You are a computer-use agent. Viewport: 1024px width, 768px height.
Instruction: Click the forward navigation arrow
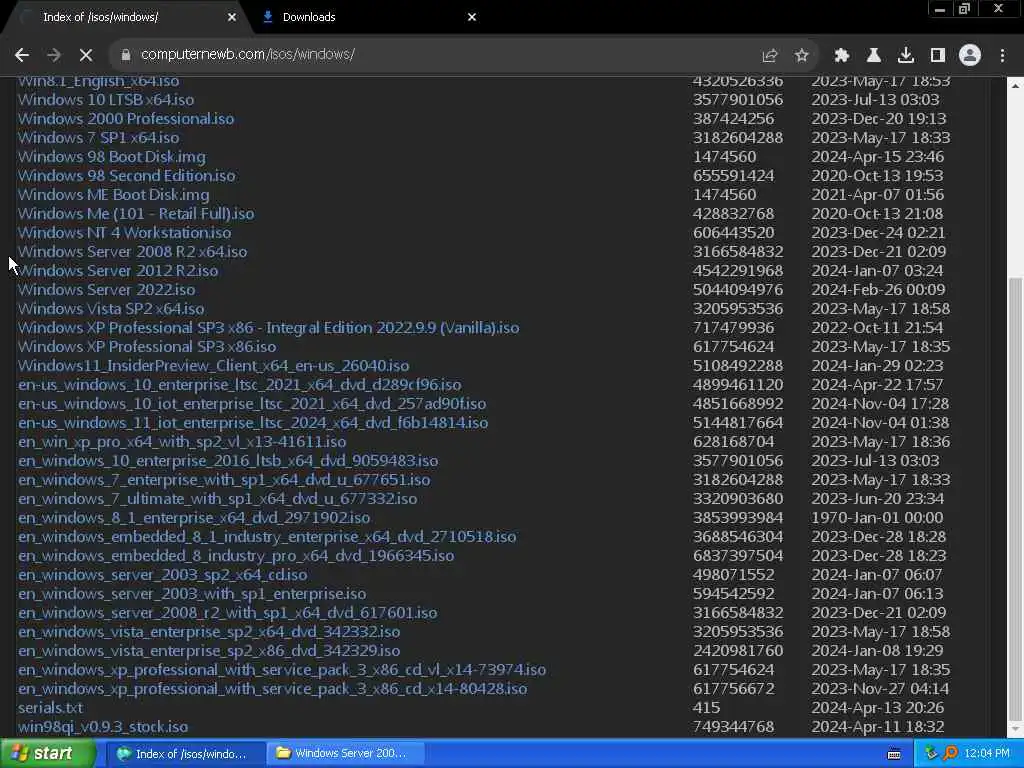point(54,55)
